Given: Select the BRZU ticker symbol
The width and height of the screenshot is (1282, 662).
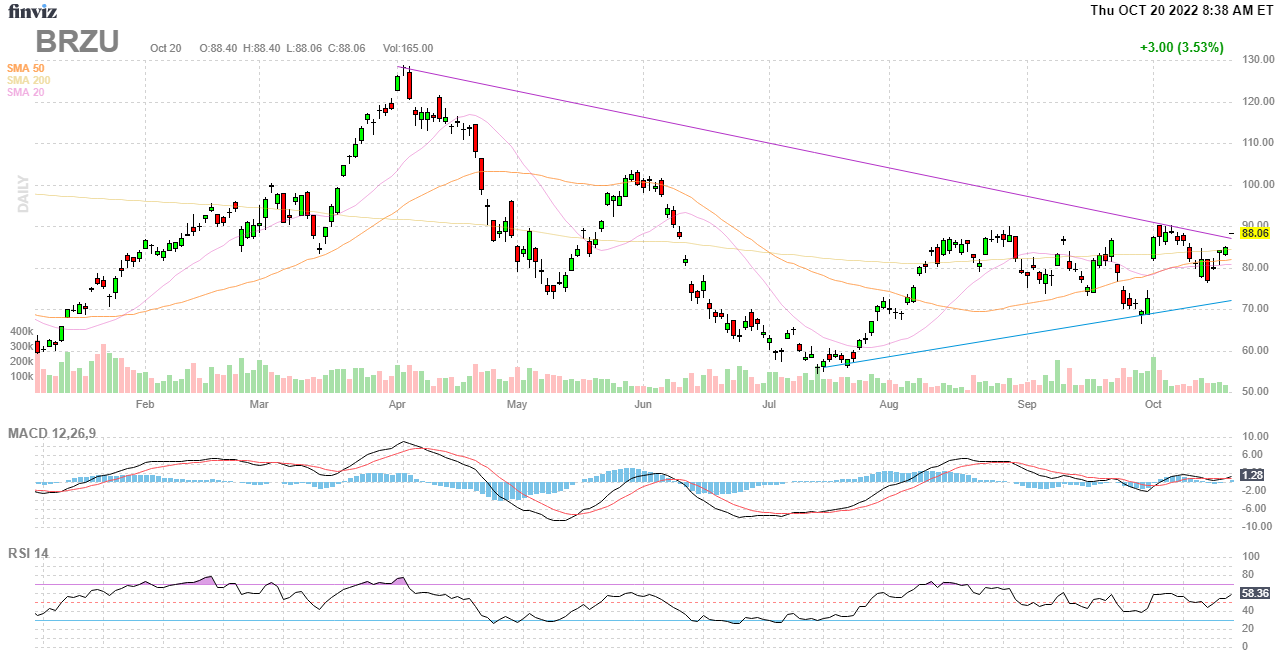Looking at the screenshot, I should coord(78,41).
